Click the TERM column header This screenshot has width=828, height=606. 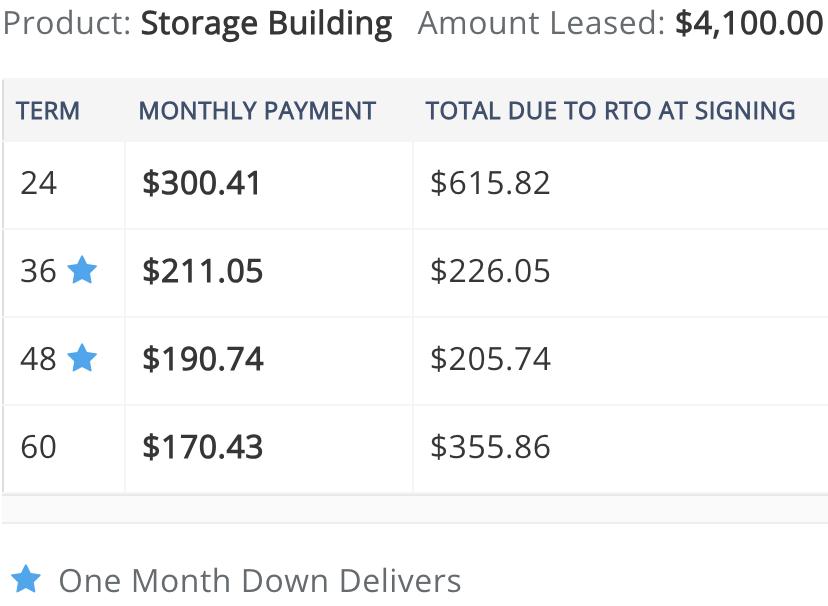(48, 111)
